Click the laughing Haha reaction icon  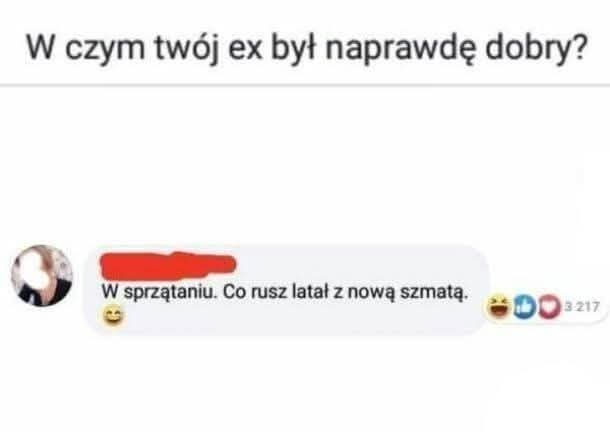499,306
